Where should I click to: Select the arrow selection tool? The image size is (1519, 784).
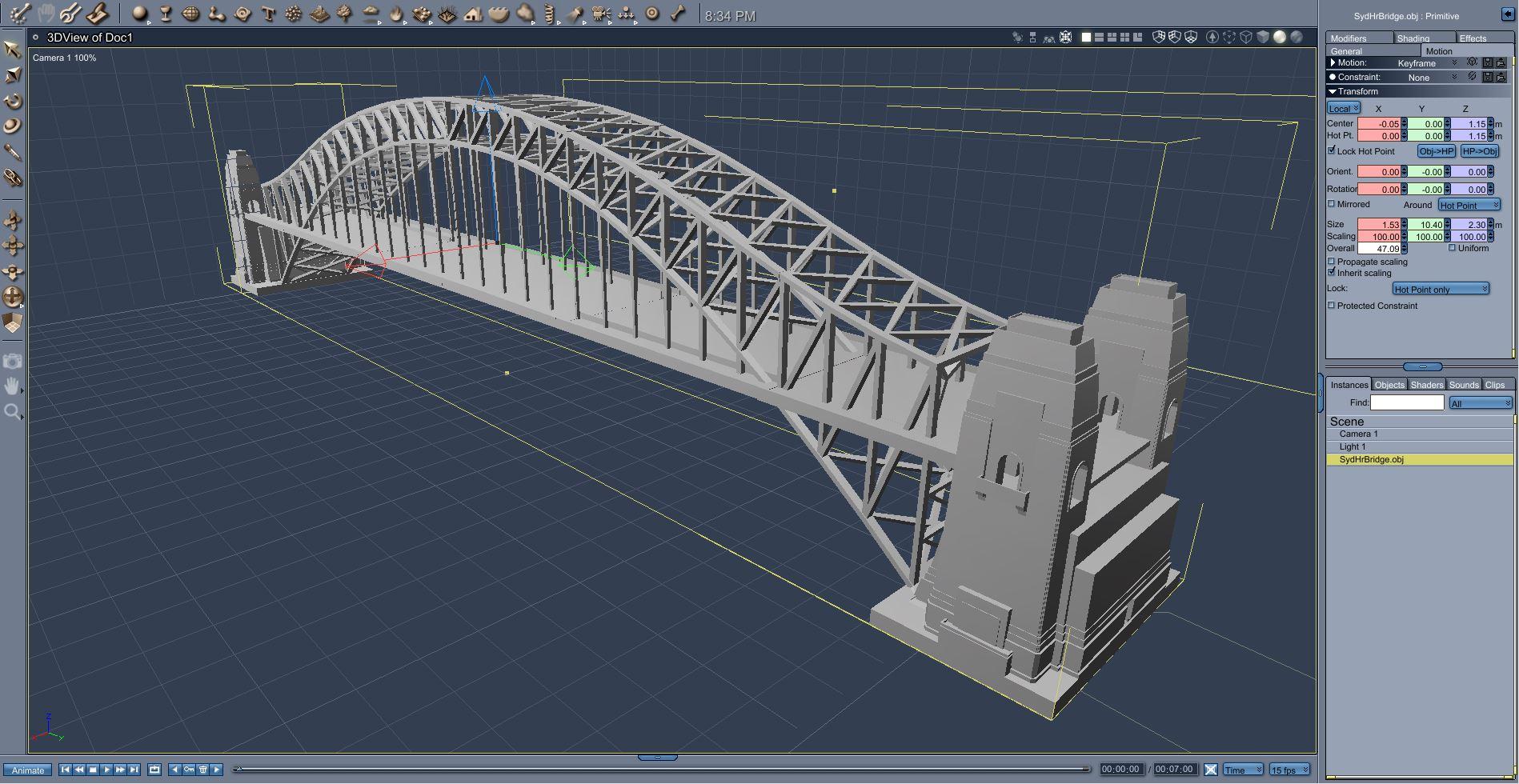click(x=13, y=49)
